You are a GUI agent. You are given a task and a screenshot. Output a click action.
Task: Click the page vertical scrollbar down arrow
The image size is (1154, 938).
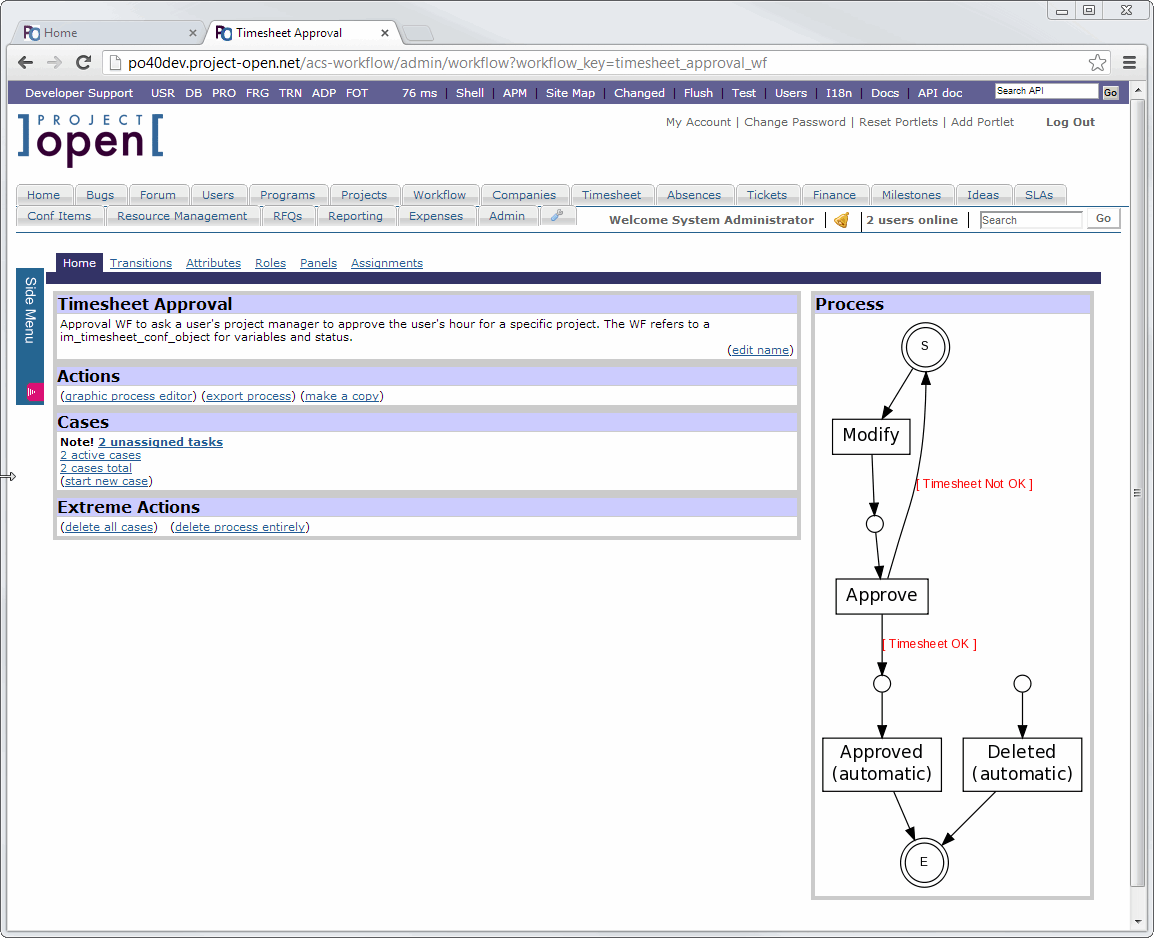tap(1137, 921)
